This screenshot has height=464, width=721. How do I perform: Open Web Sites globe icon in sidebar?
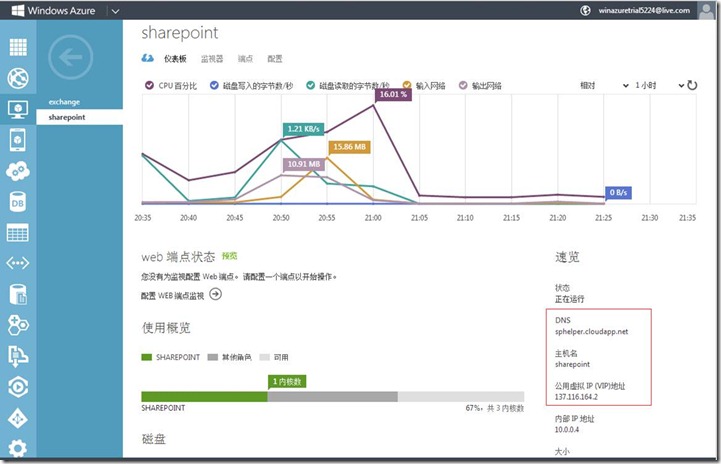[18, 78]
